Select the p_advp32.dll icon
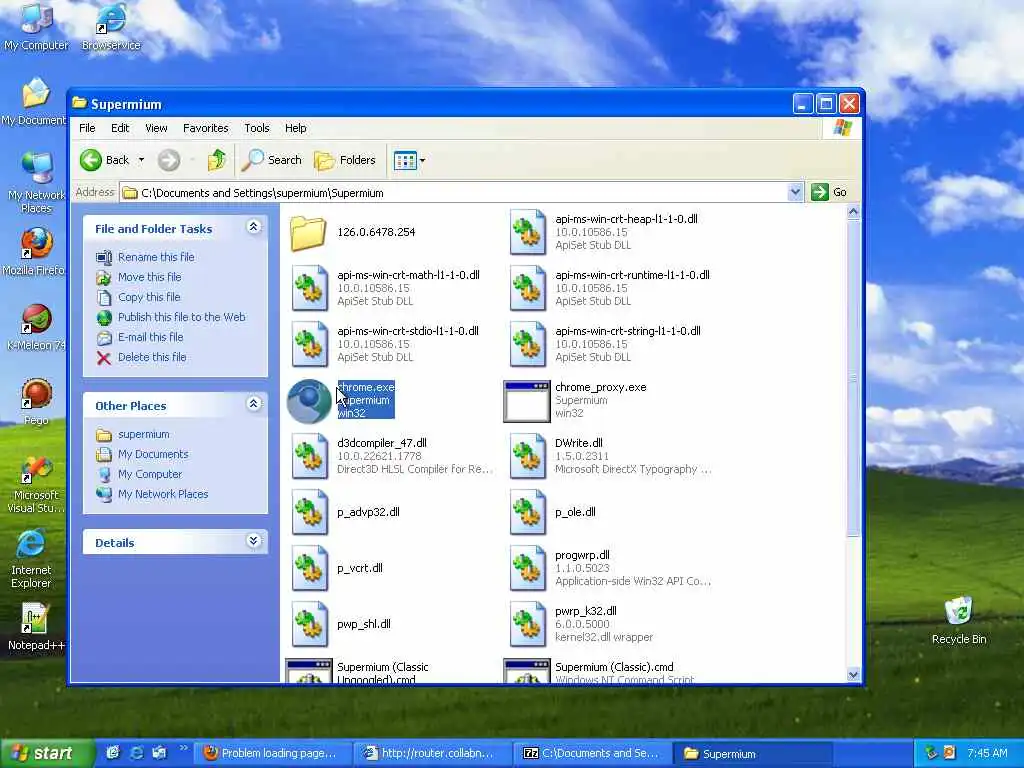 [310, 513]
